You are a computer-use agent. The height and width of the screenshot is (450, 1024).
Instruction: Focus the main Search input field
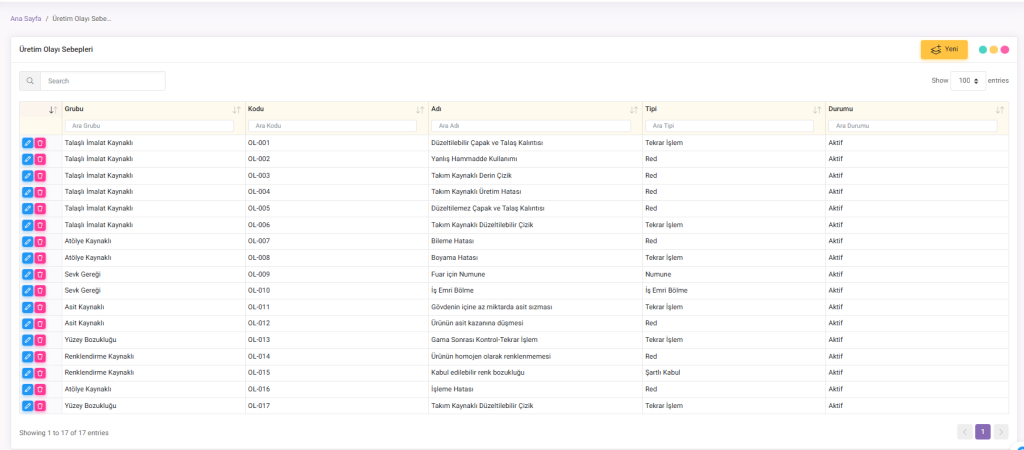(x=103, y=81)
